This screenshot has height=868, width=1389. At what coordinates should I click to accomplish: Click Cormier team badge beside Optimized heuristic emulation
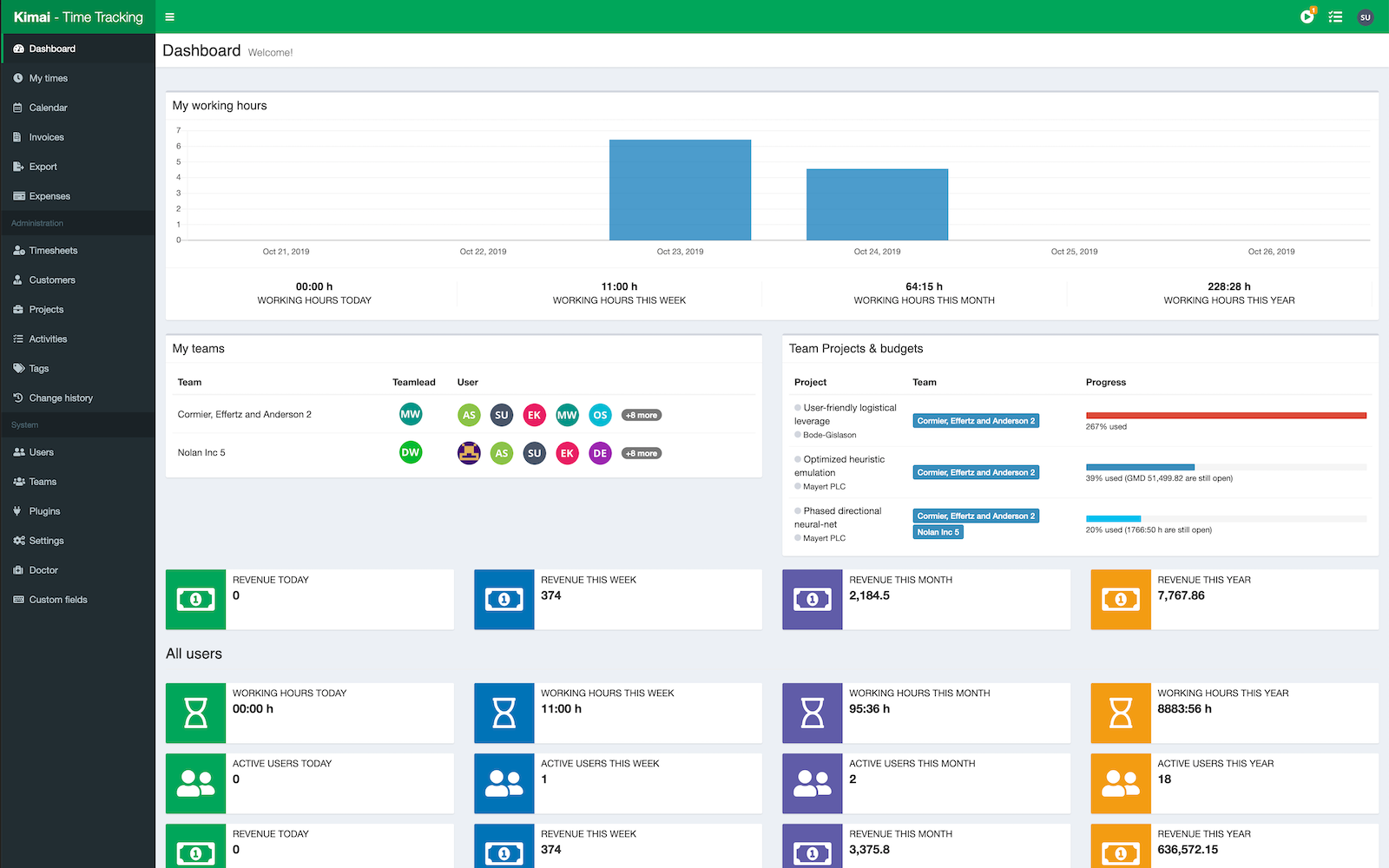[976, 472]
